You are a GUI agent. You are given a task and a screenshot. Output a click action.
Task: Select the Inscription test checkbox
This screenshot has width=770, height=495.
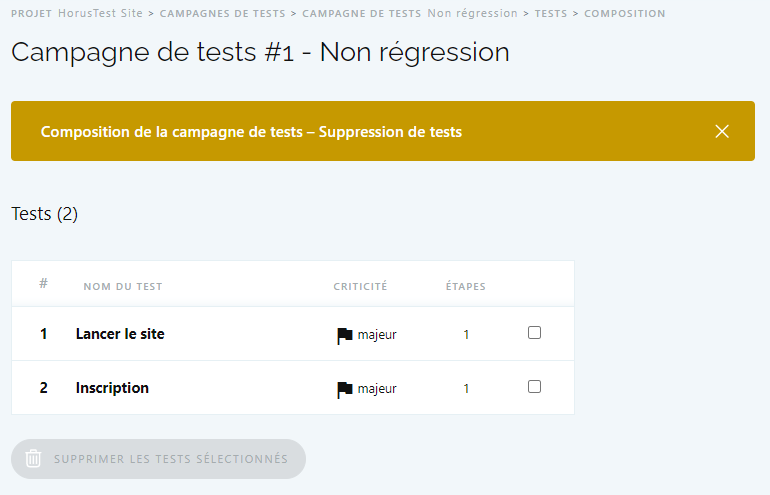pyautogui.click(x=534, y=387)
